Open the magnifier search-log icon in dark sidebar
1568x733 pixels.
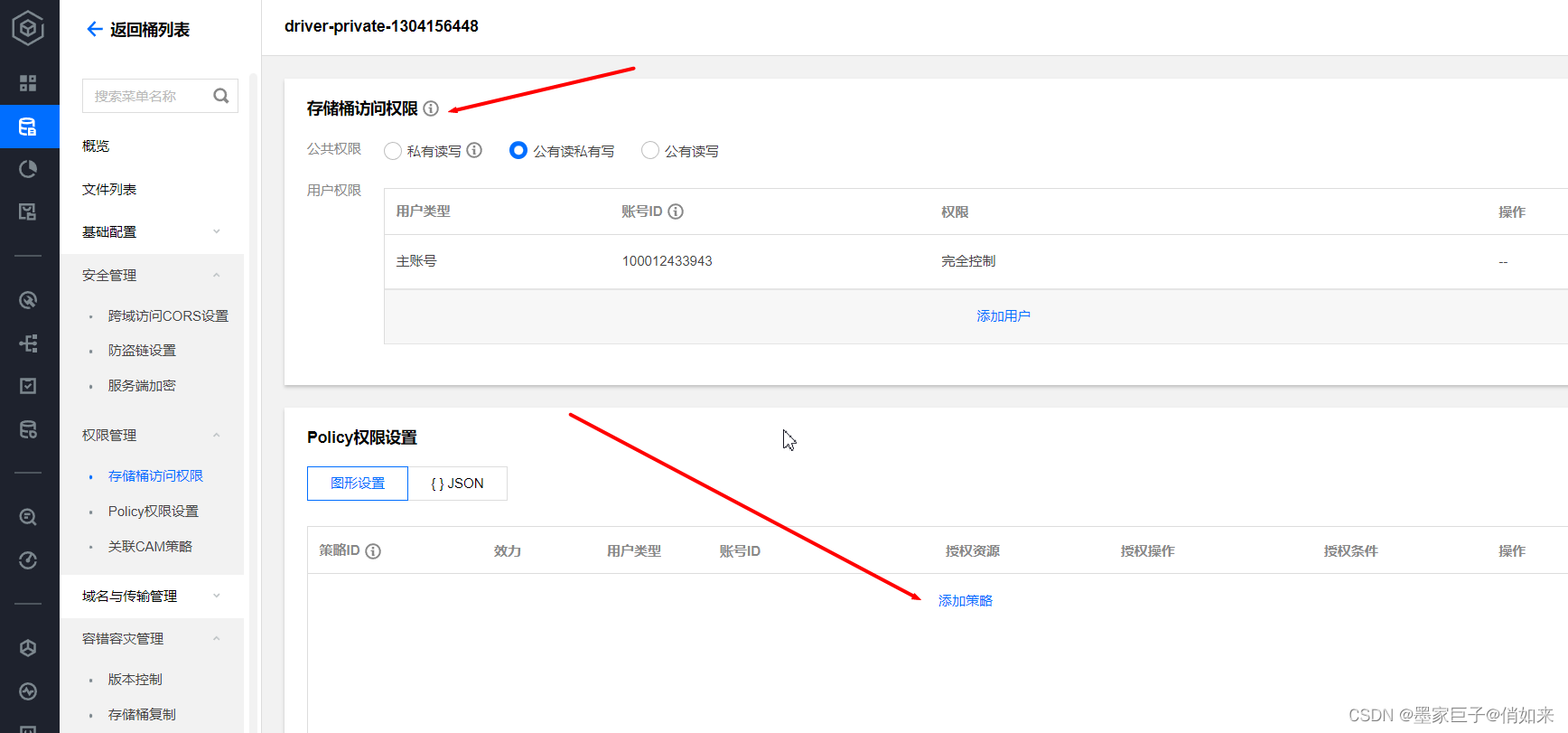[x=28, y=517]
